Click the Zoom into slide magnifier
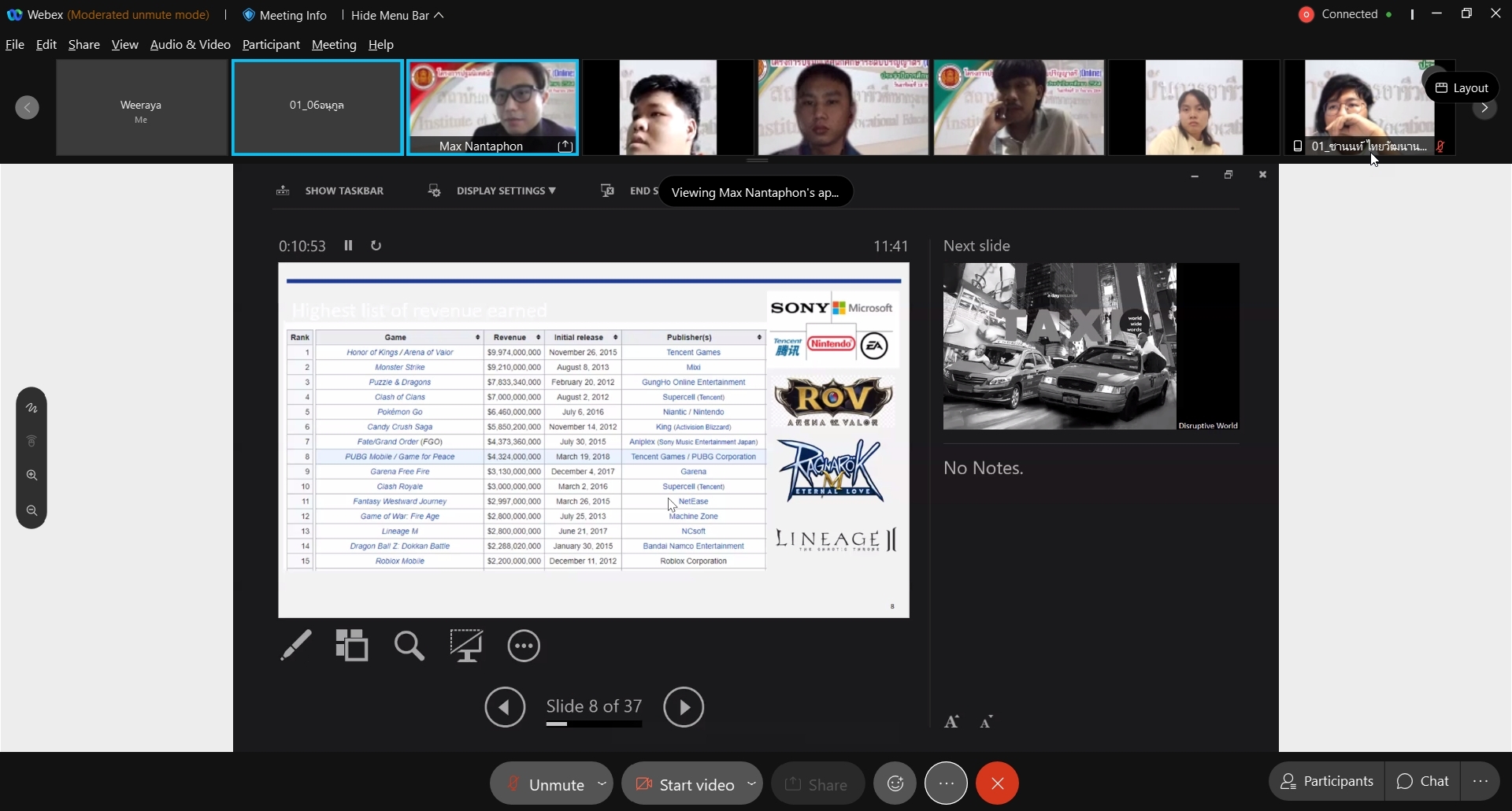Image resolution: width=1512 pixels, height=811 pixels. [x=409, y=646]
